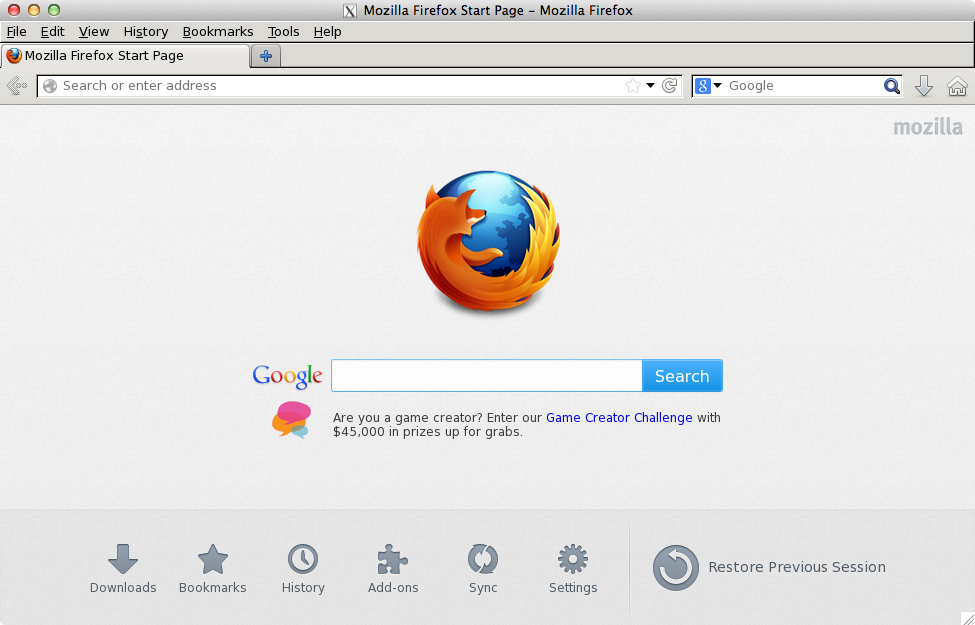Click the Firefox logo on start page
Image resolution: width=975 pixels, height=625 pixels.
tap(488, 241)
